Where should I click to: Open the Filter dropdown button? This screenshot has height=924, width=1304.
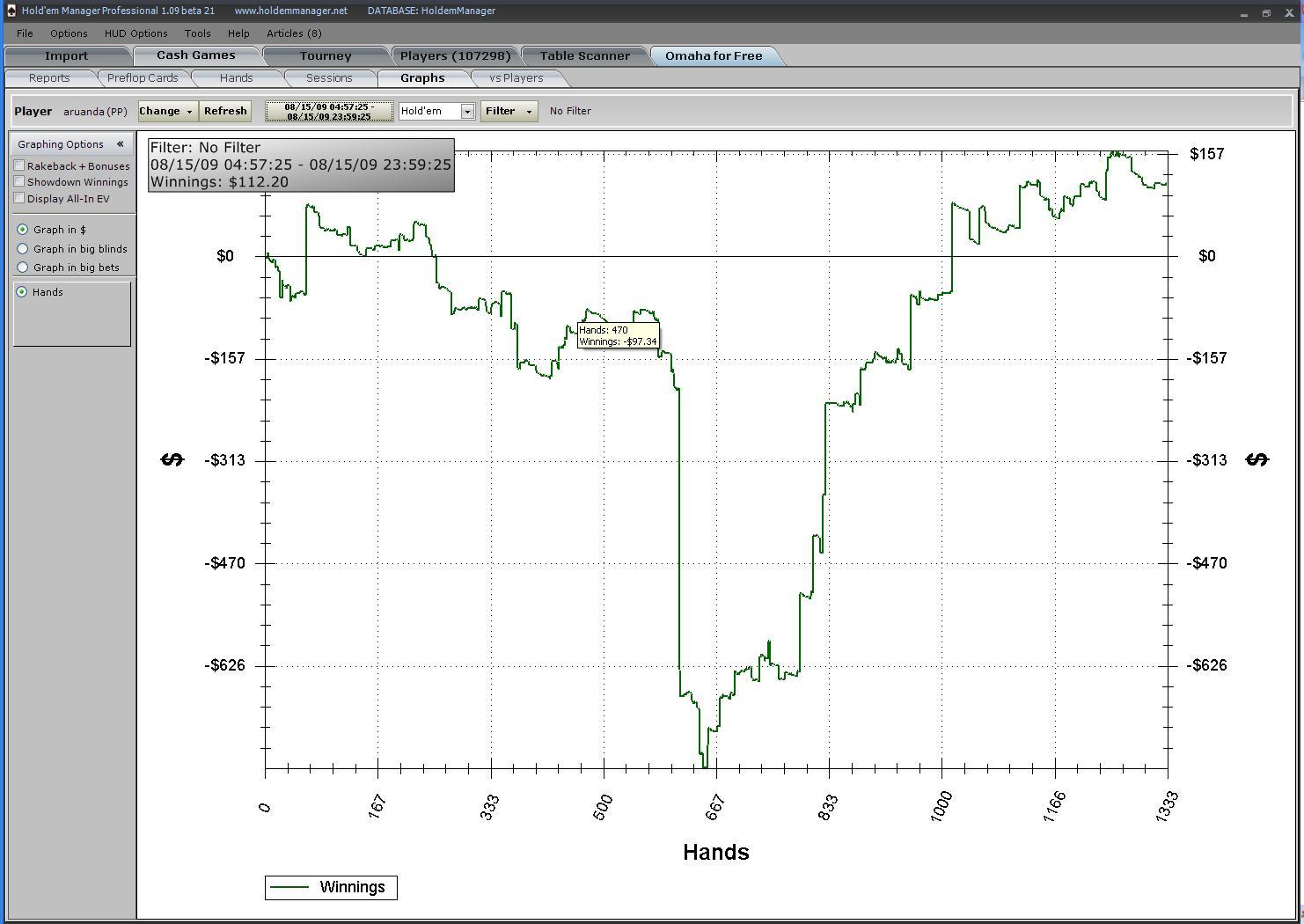(509, 111)
